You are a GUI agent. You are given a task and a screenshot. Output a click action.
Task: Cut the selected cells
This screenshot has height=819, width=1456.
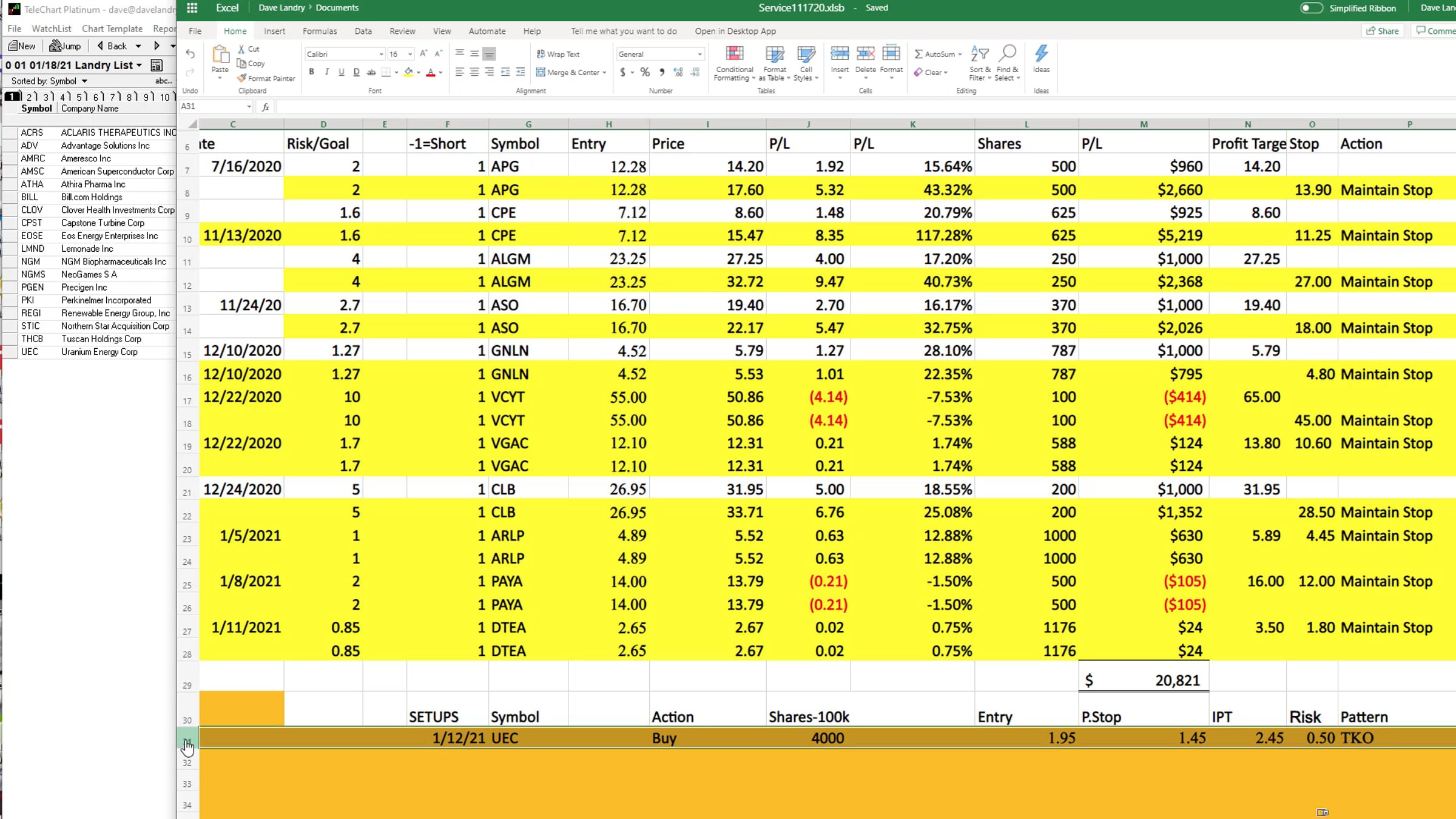click(x=249, y=49)
